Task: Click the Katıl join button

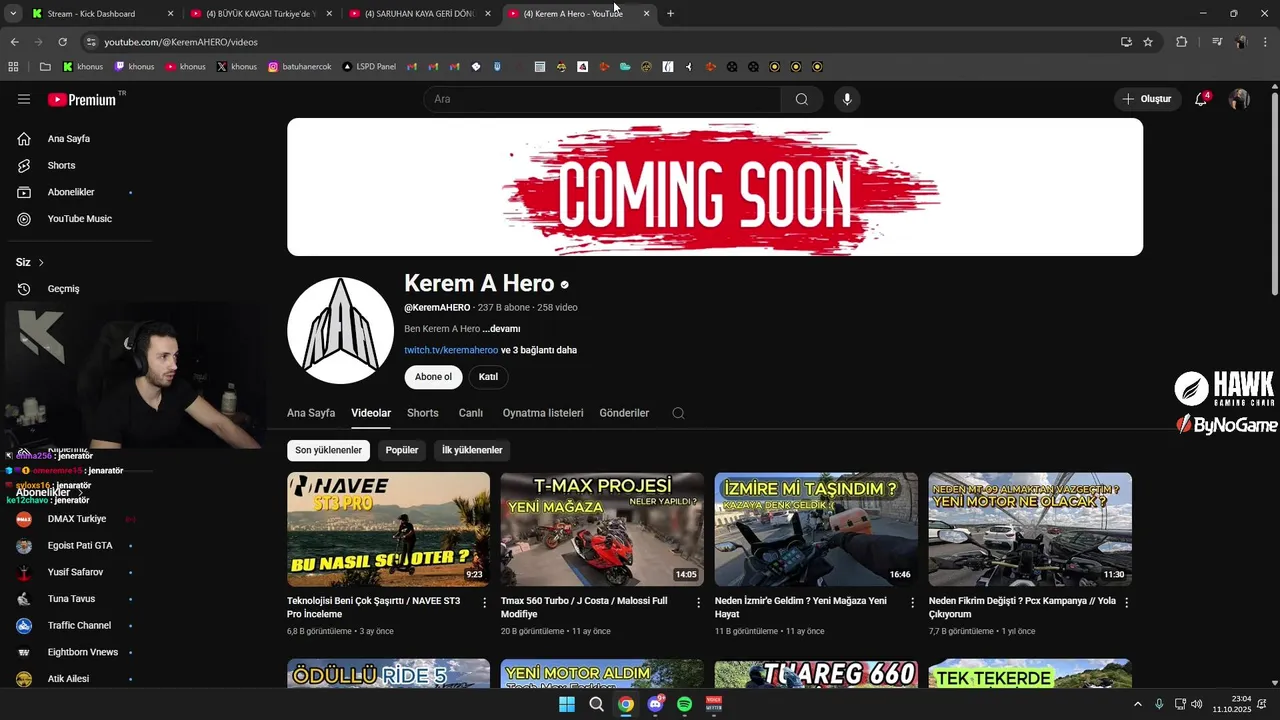Action: [x=488, y=377]
